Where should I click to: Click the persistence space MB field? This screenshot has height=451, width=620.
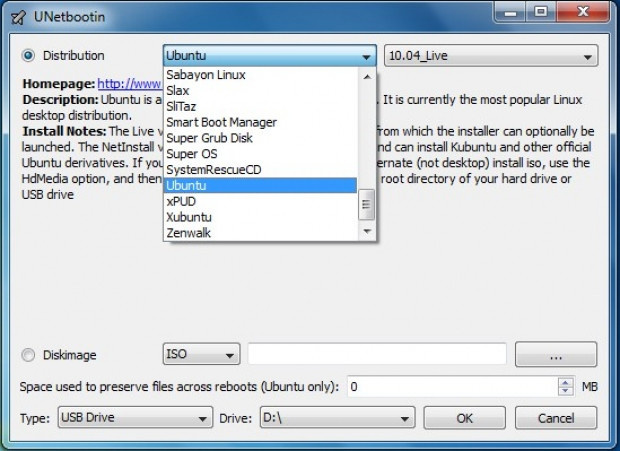point(453,387)
